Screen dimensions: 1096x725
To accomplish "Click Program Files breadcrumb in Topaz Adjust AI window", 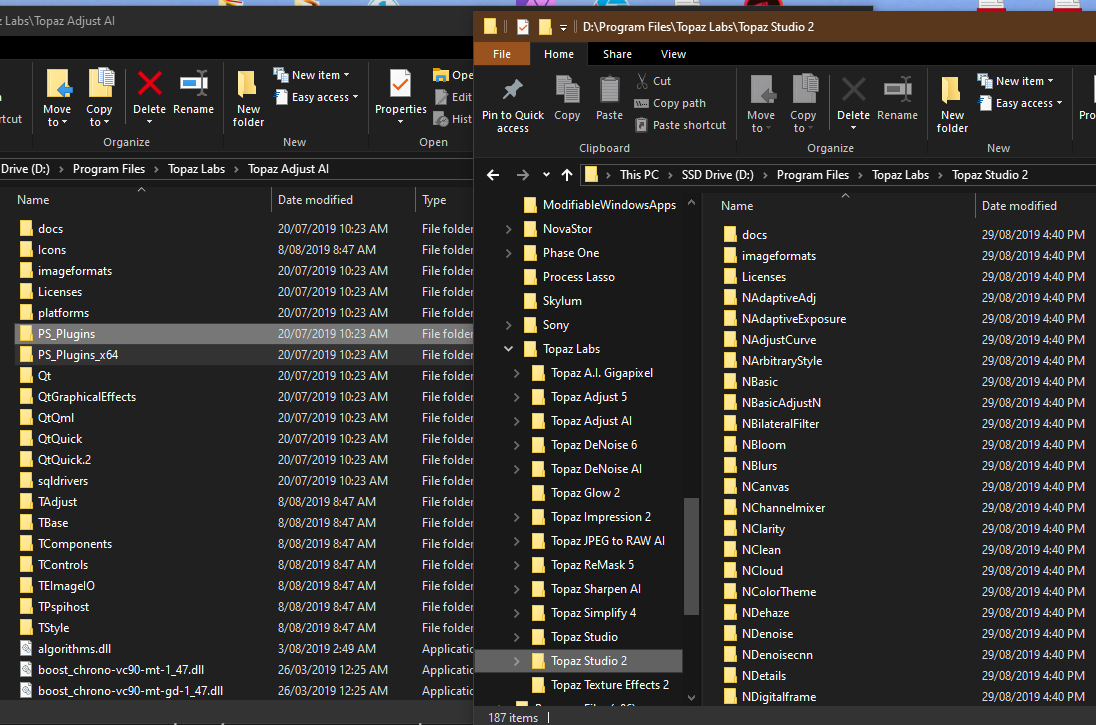I will [x=108, y=168].
